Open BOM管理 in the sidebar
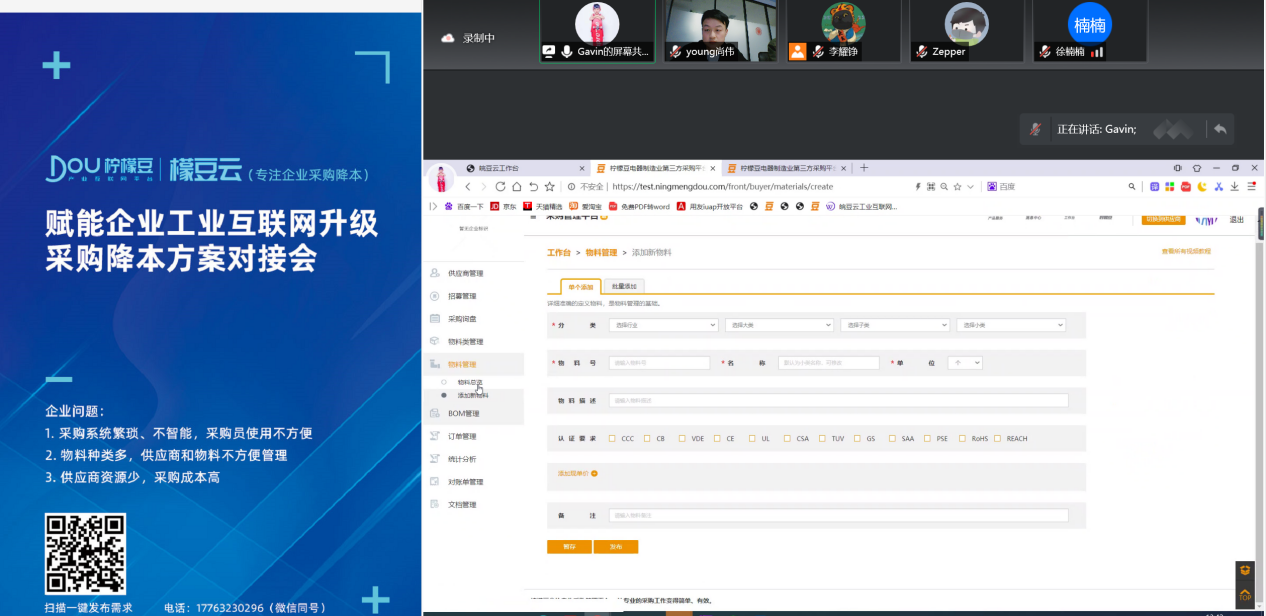 tap(464, 413)
